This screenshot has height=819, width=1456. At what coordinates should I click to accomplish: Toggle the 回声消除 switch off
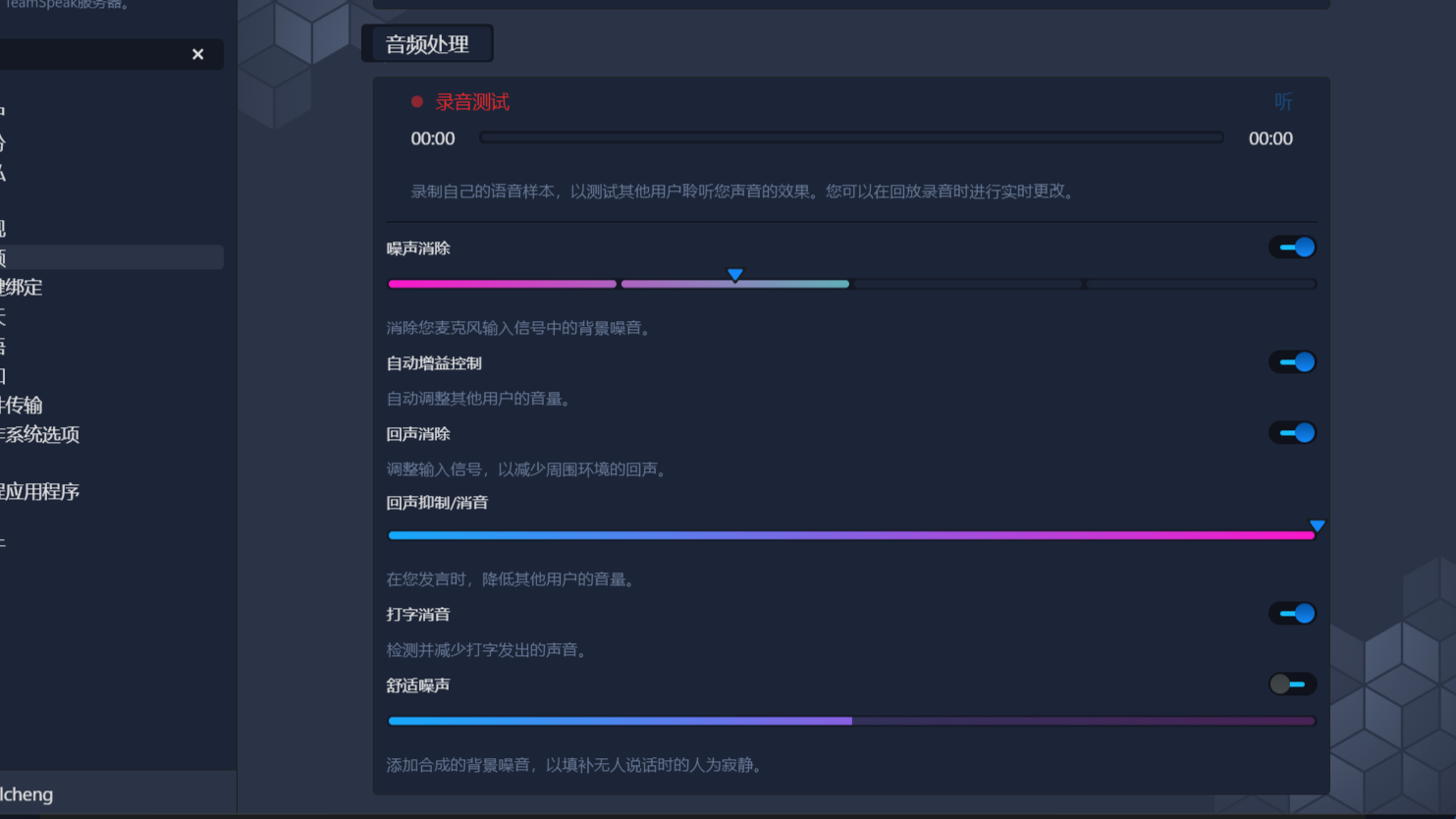point(1292,433)
